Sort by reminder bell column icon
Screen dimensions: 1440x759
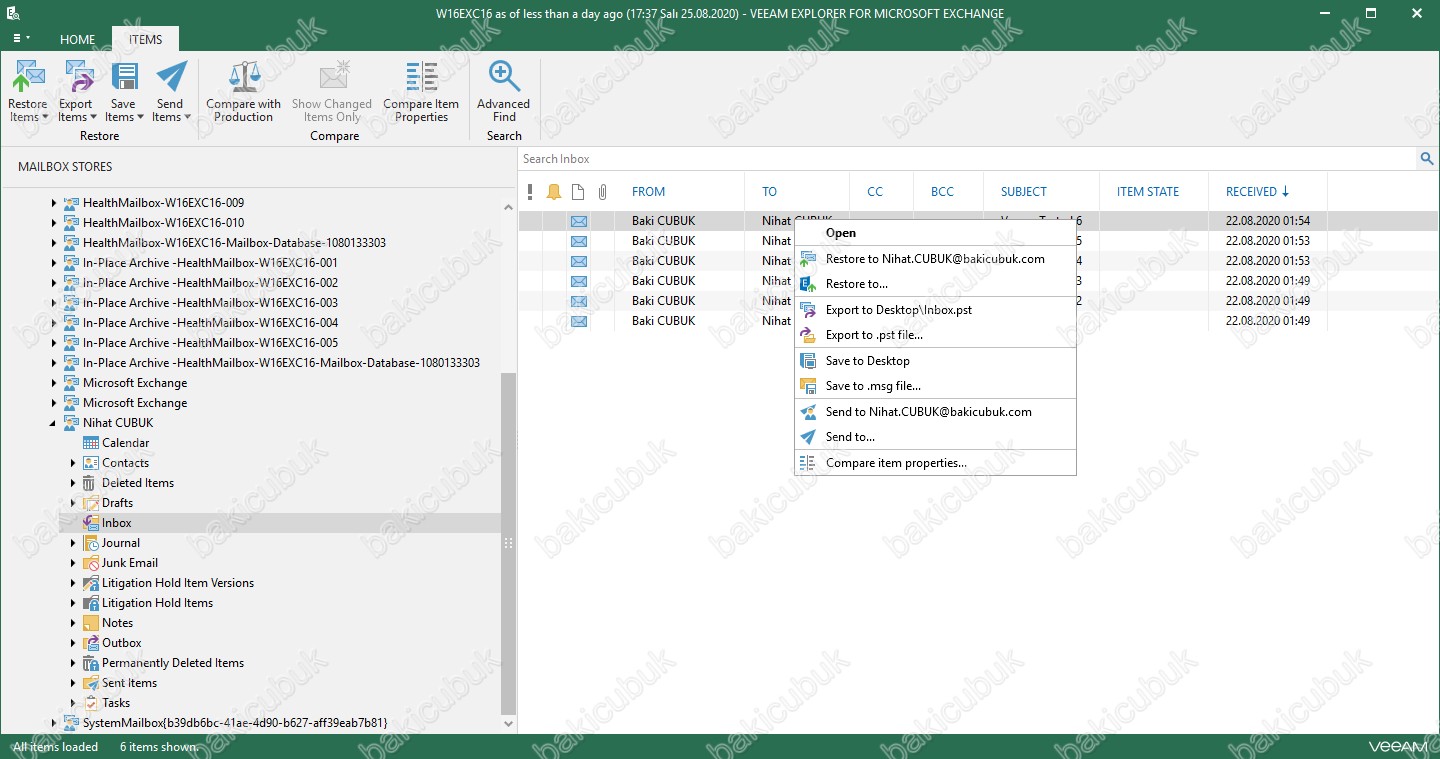[554, 192]
